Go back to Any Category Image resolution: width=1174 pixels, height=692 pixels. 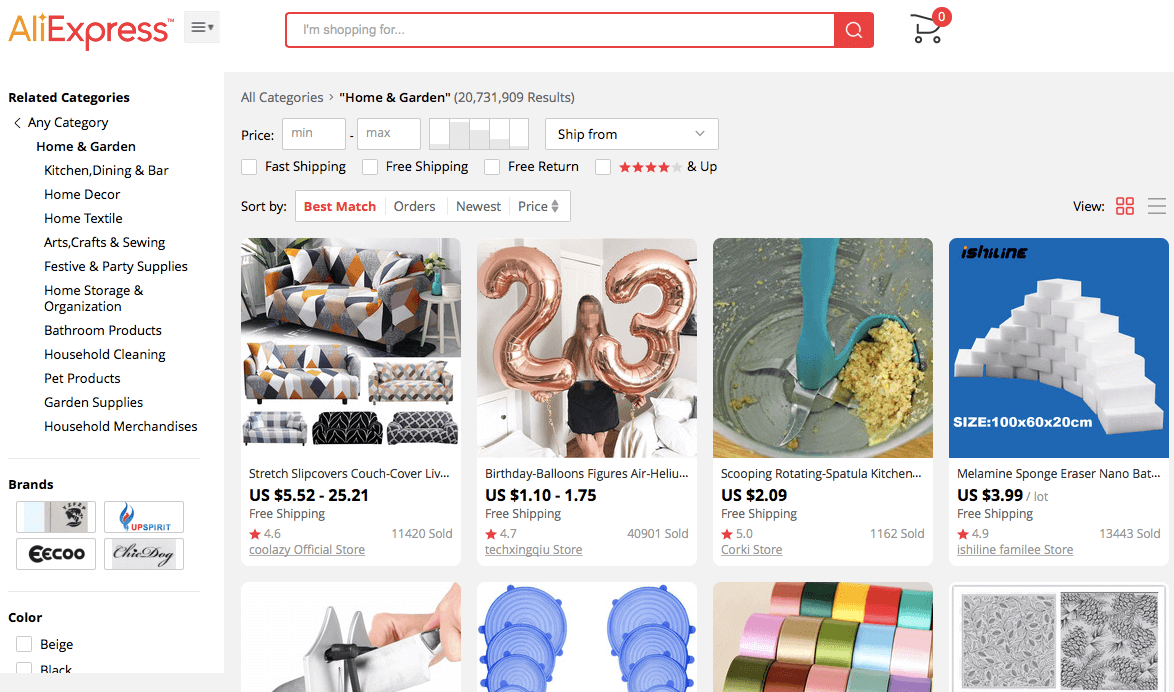click(68, 123)
